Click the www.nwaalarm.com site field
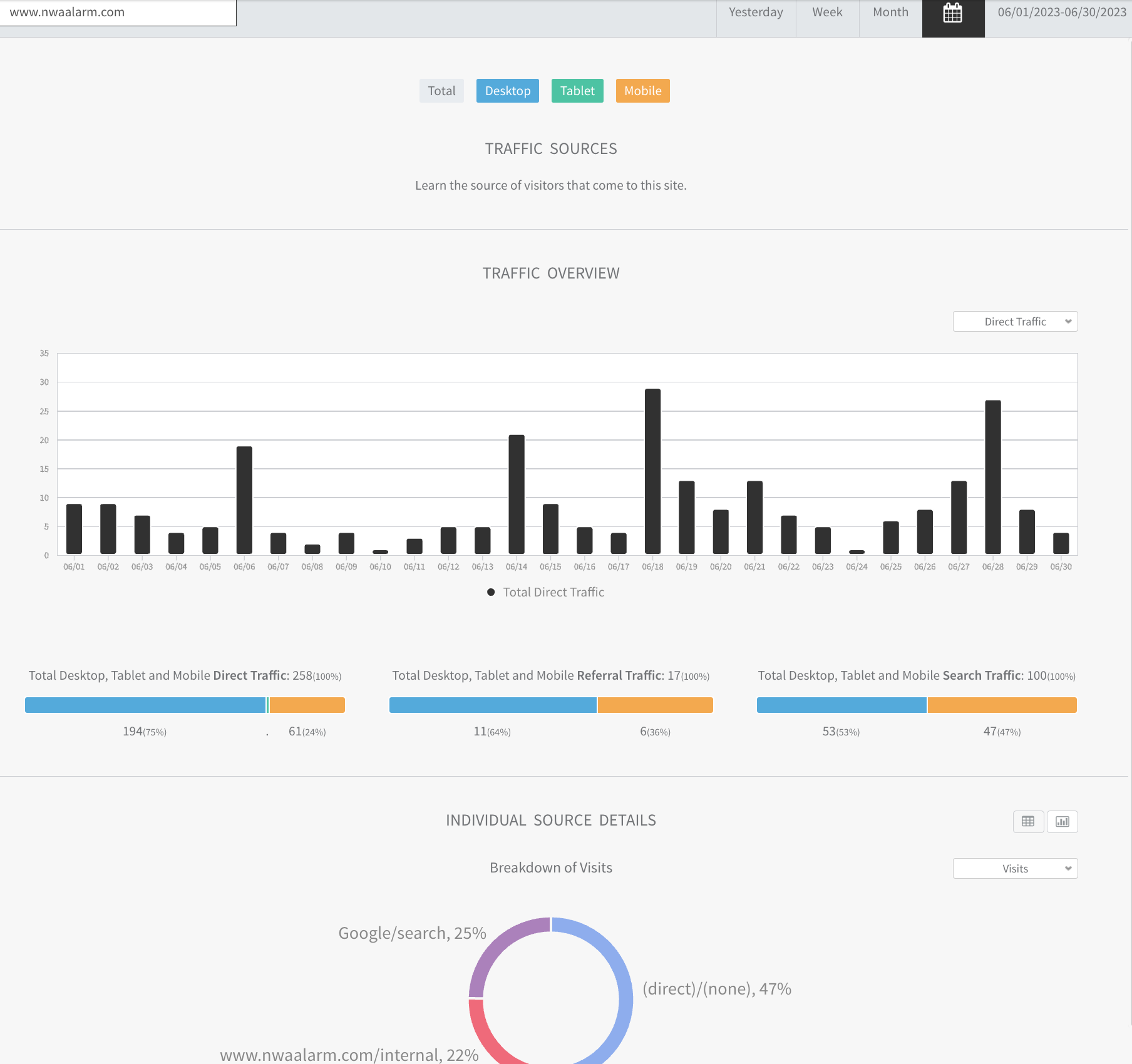Screen dimensions: 1132x1064 click(118, 13)
